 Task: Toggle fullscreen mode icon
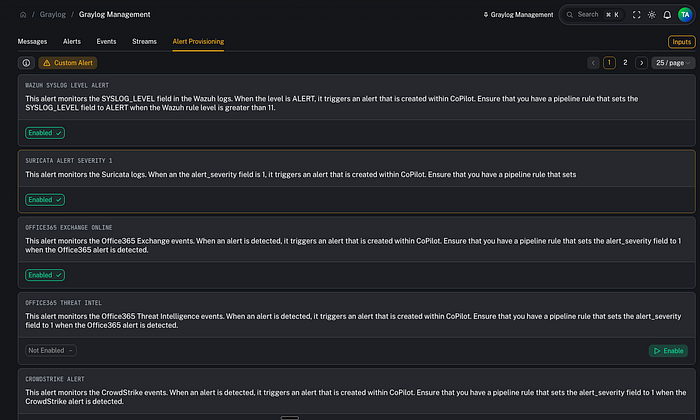(637, 15)
